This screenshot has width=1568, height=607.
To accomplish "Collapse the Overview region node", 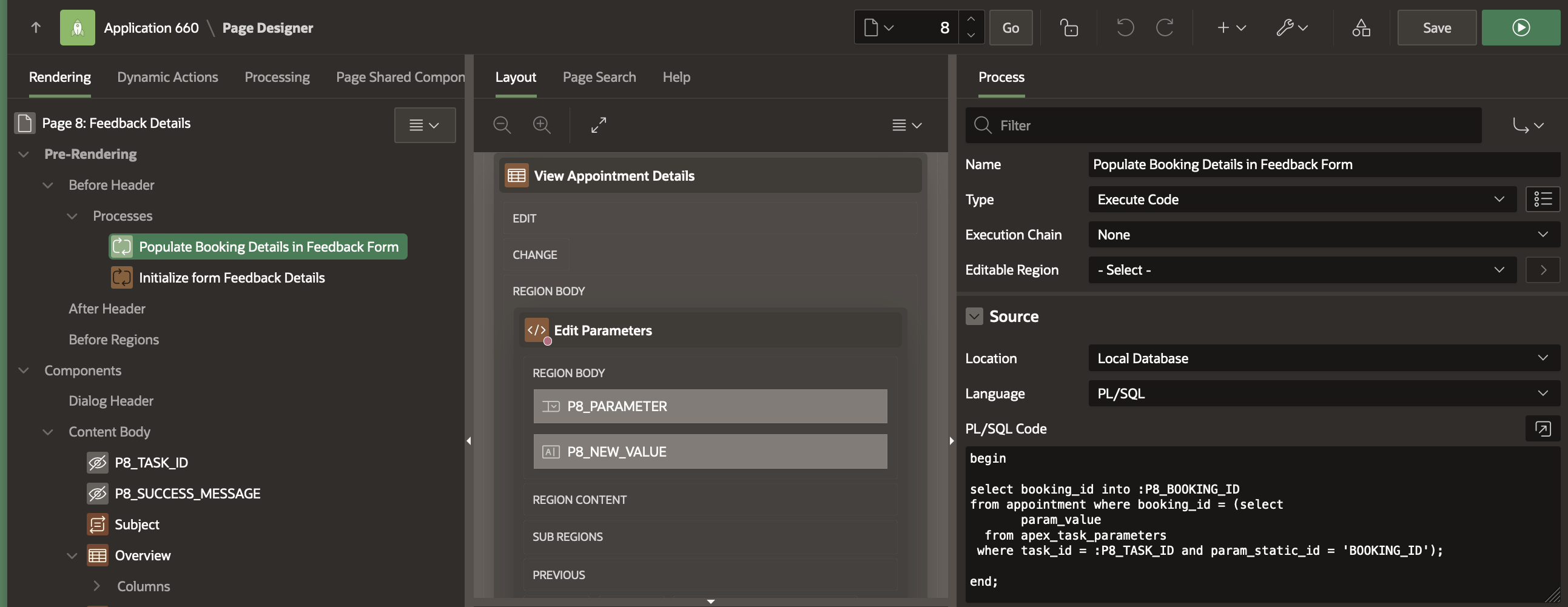I will click(x=72, y=555).
